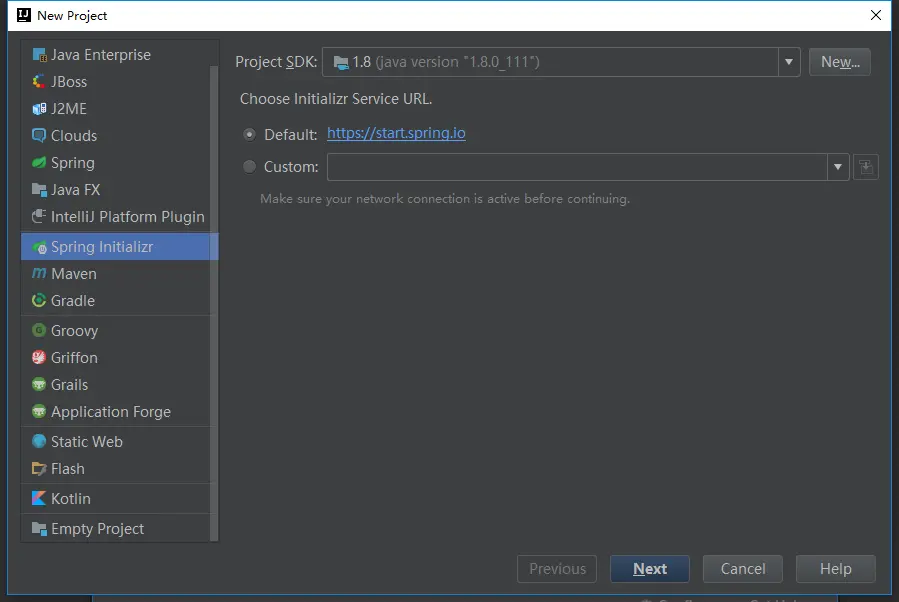Click the J2ME icon
The width and height of the screenshot is (899, 602).
tap(39, 109)
